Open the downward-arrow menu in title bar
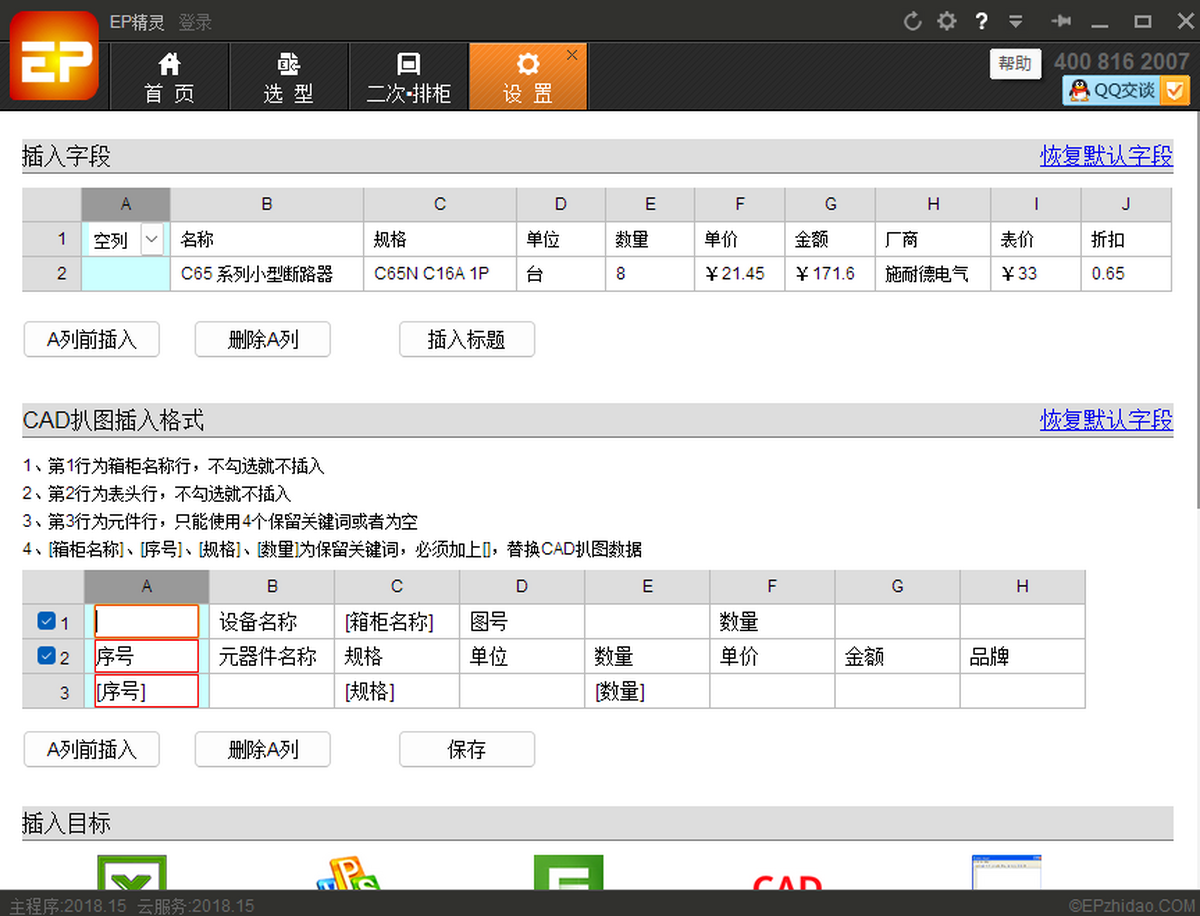The height and width of the screenshot is (916, 1200). pos(1015,21)
